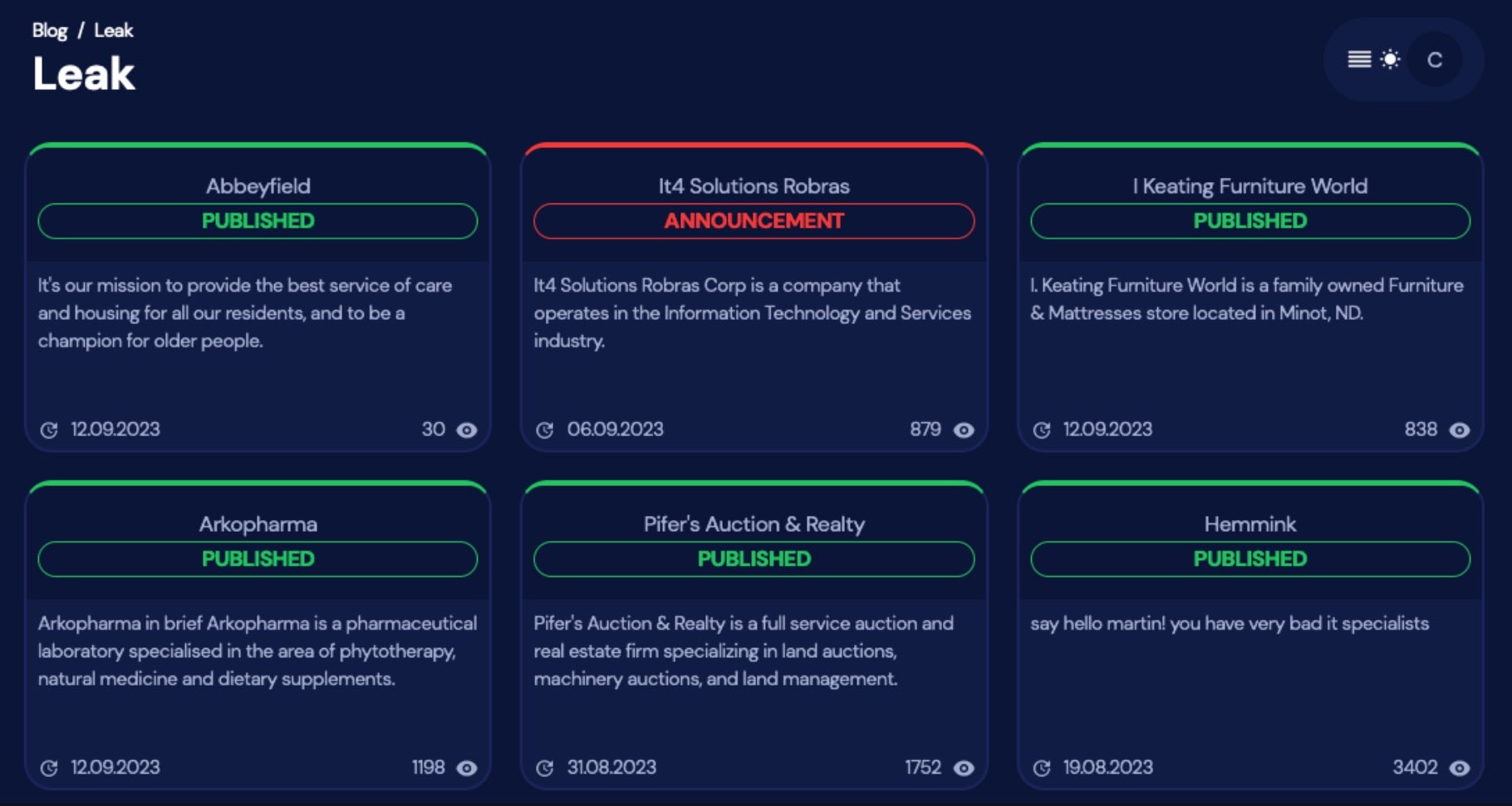Viewport: 1512px width, 806px height.
Task: Click the PUBLISHED badge on Abbeyfield
Action: [x=258, y=221]
